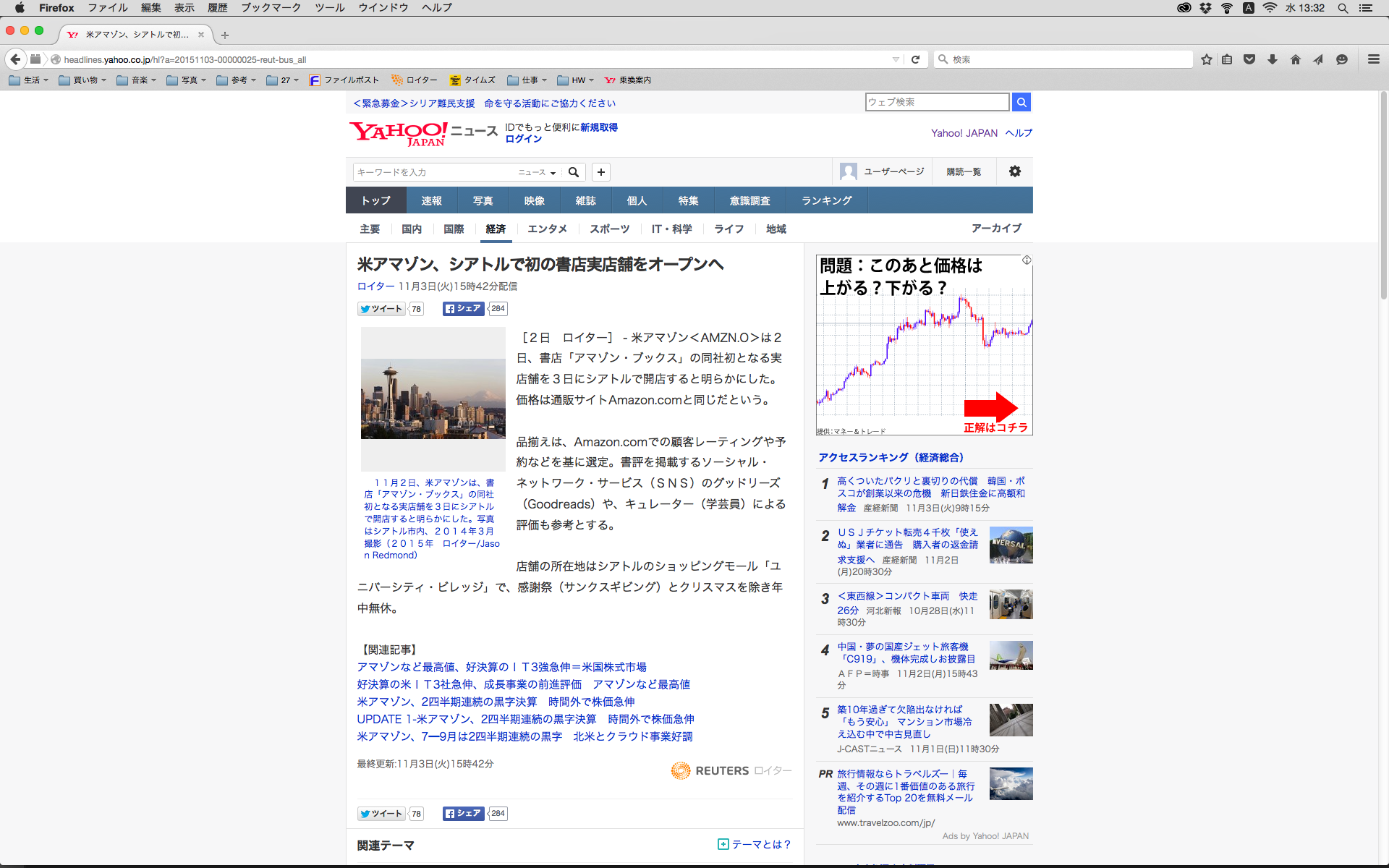Click the Yahoo settings gear icon
Viewport: 1389px width, 868px height.
click(1014, 171)
